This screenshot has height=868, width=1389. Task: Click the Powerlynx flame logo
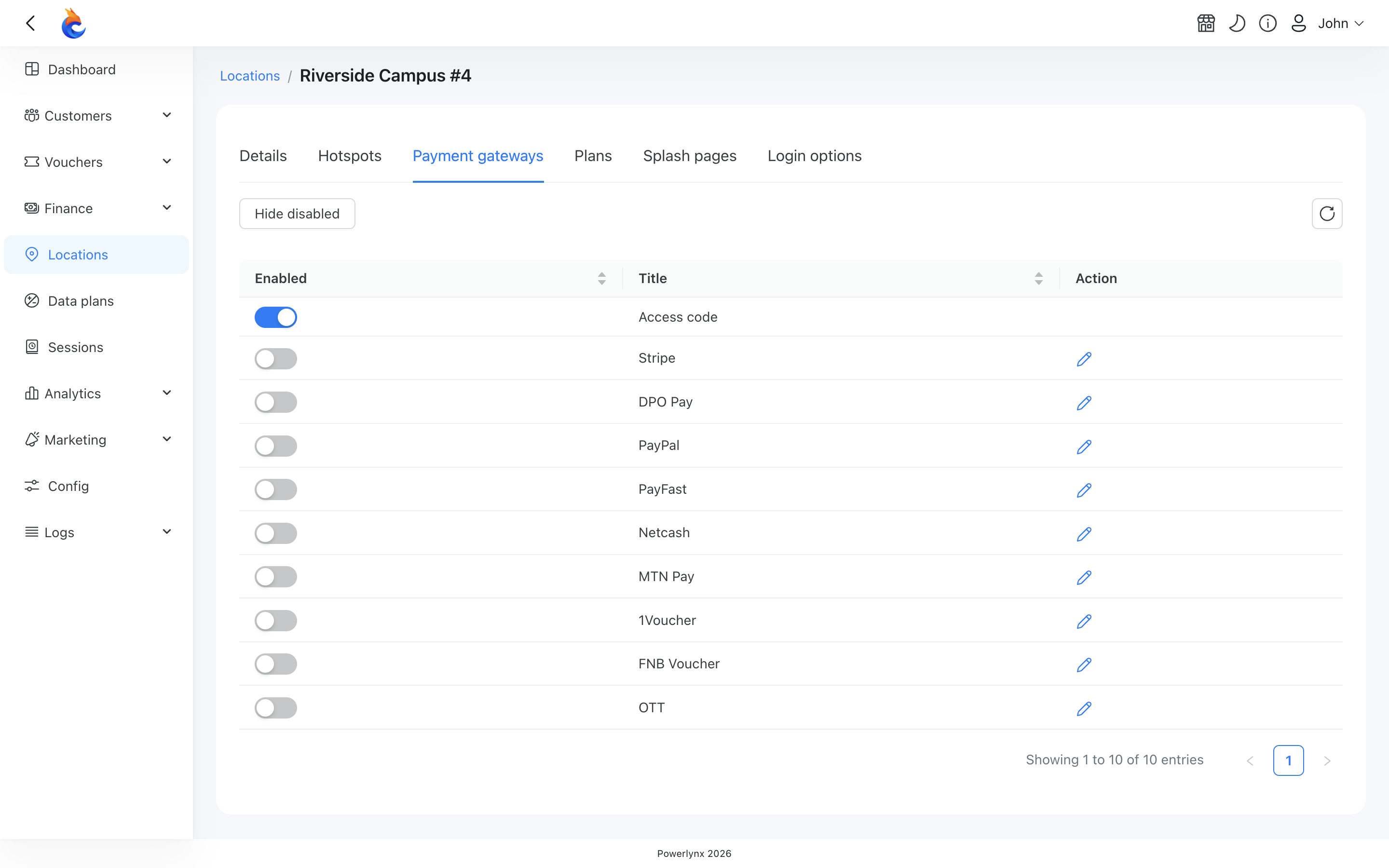(x=73, y=24)
